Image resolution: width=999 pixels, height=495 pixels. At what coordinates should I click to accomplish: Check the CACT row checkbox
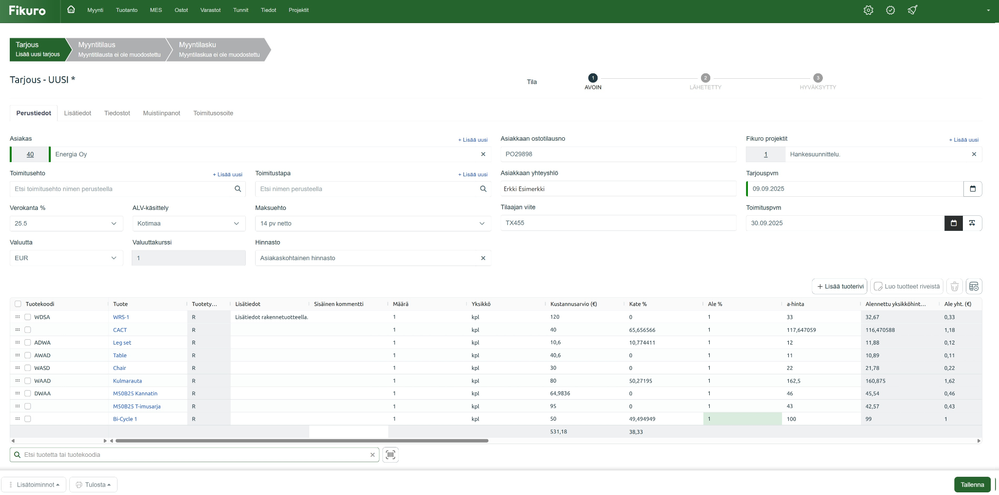click(x=27, y=329)
